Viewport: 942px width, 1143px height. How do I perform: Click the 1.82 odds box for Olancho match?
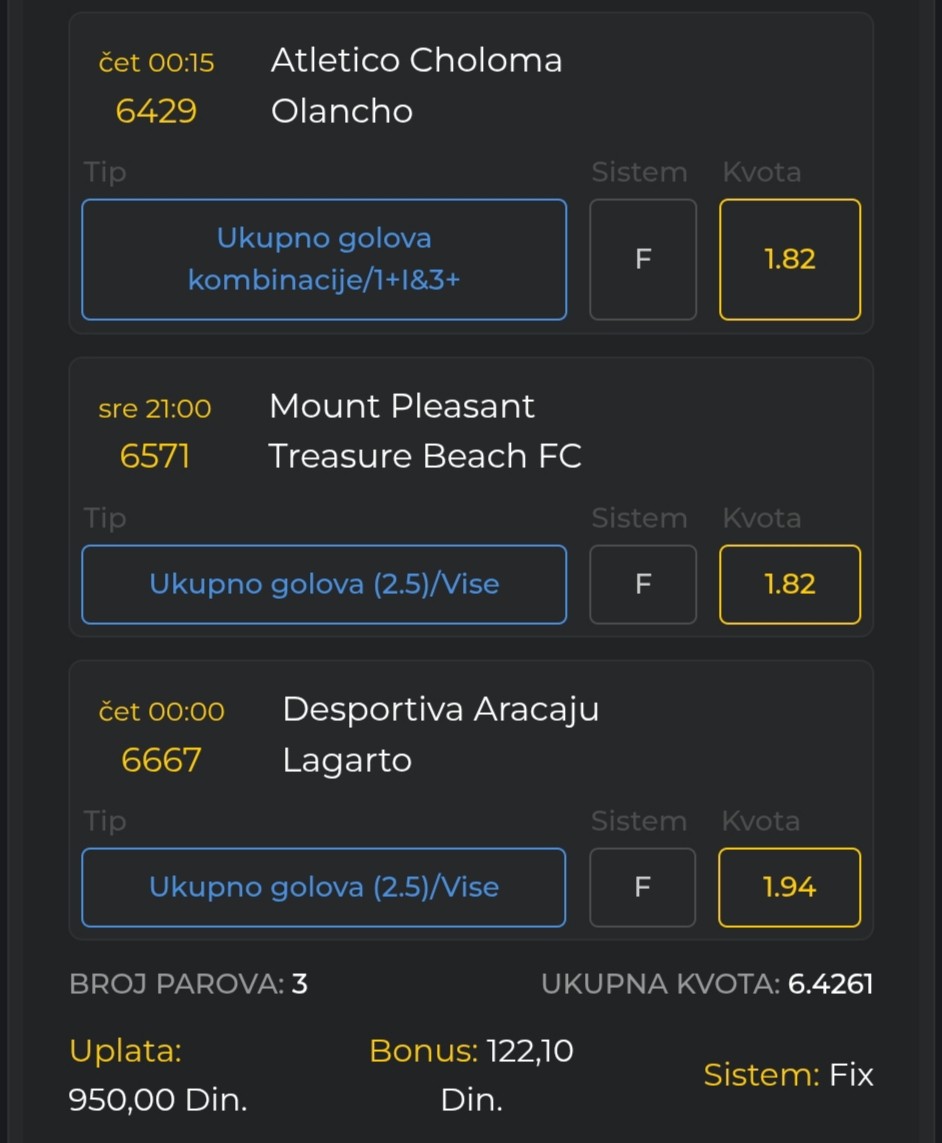[789, 259]
